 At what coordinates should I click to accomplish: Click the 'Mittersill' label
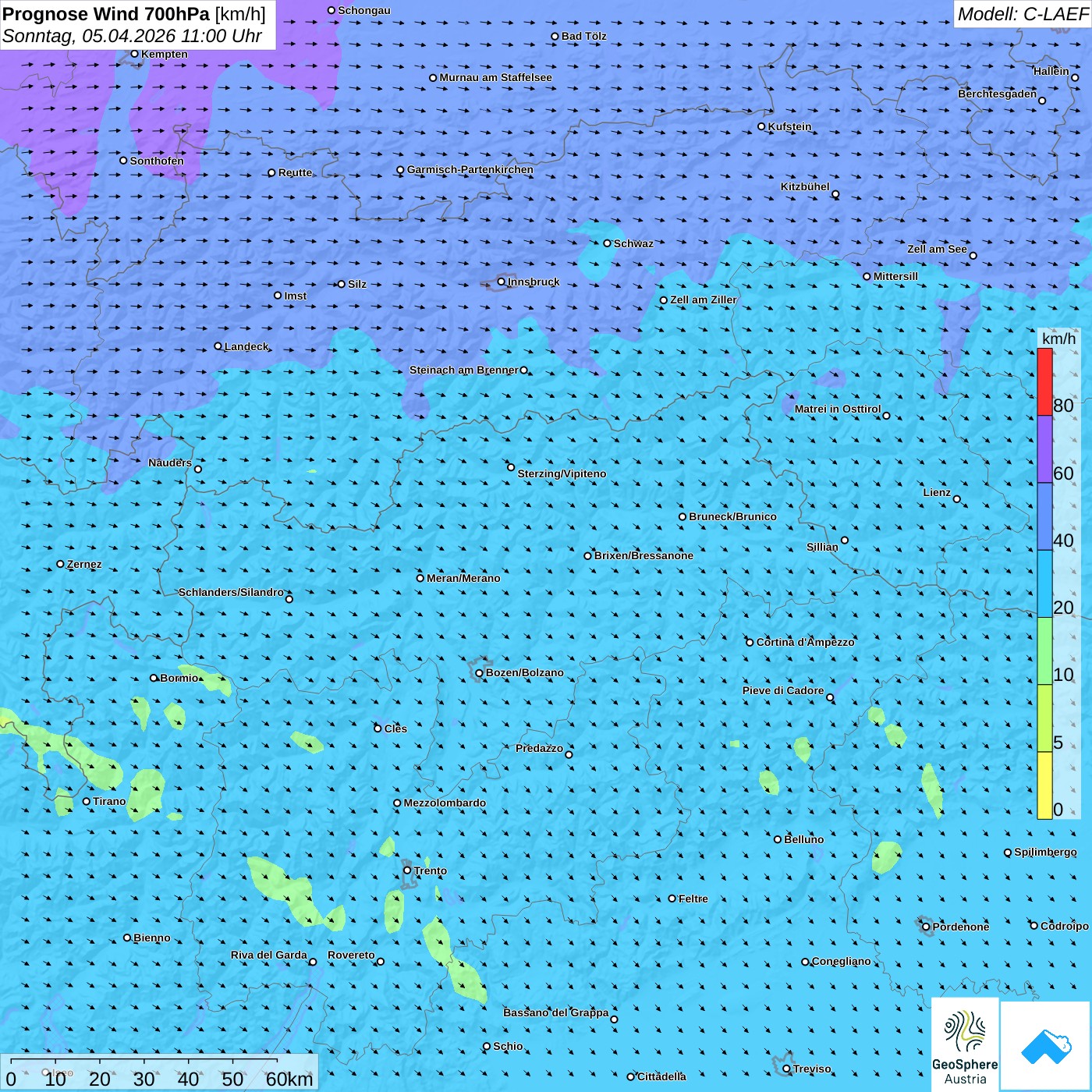pos(895,276)
